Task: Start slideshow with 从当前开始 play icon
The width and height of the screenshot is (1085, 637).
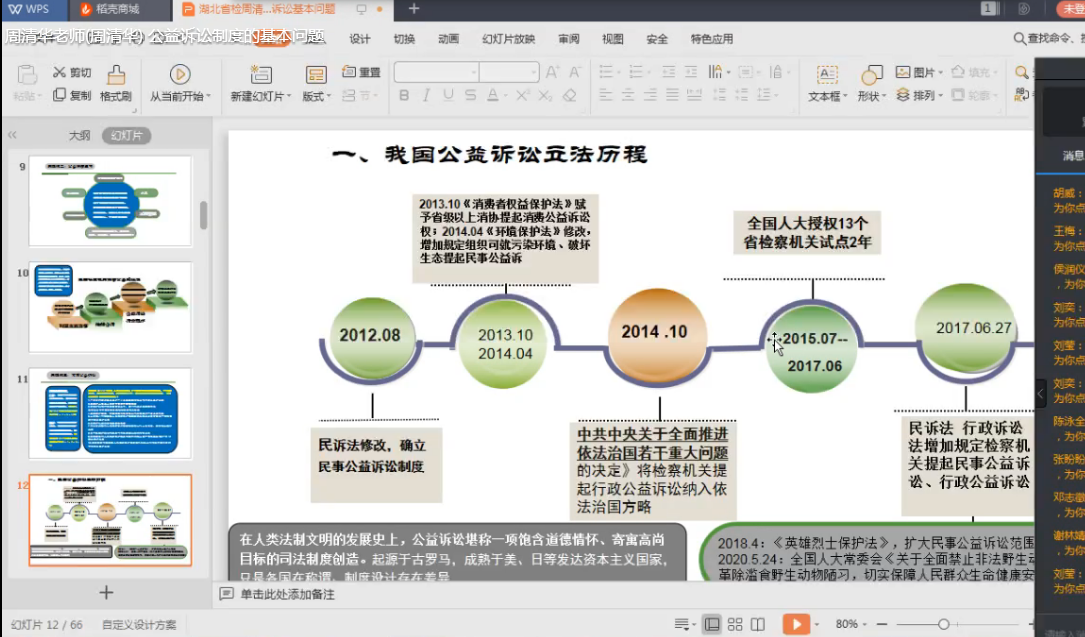Action: pyautogui.click(x=180, y=74)
